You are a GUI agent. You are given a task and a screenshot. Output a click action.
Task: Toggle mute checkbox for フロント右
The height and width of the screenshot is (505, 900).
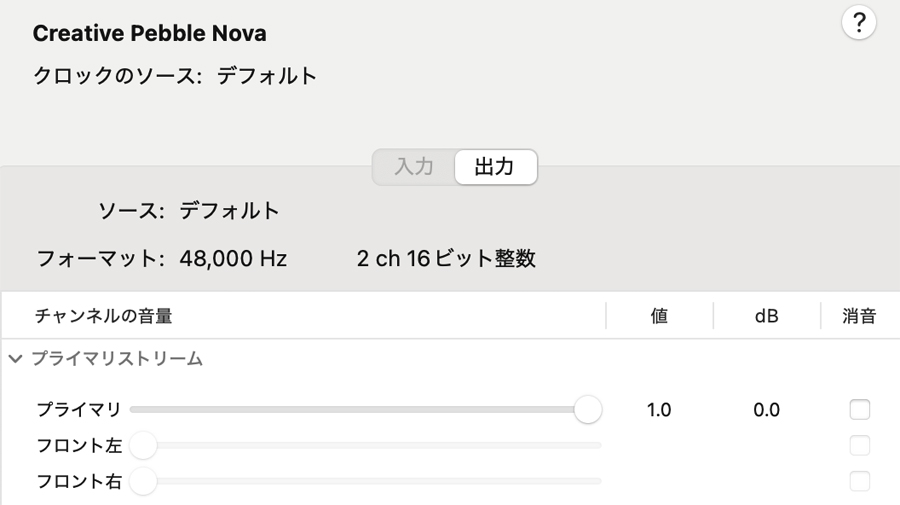859,481
